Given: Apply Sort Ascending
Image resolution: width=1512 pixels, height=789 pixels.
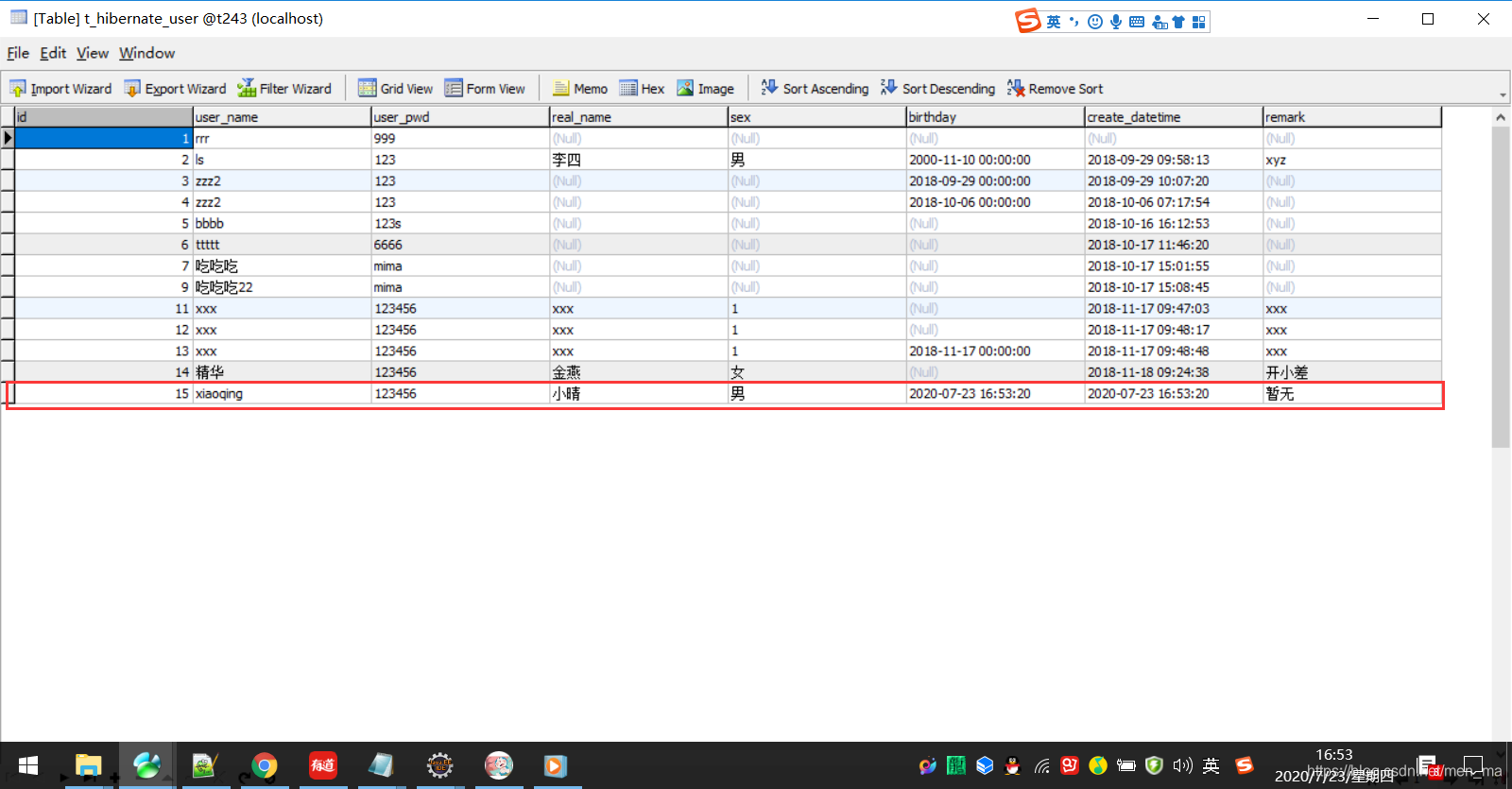Looking at the screenshot, I should coord(815,89).
